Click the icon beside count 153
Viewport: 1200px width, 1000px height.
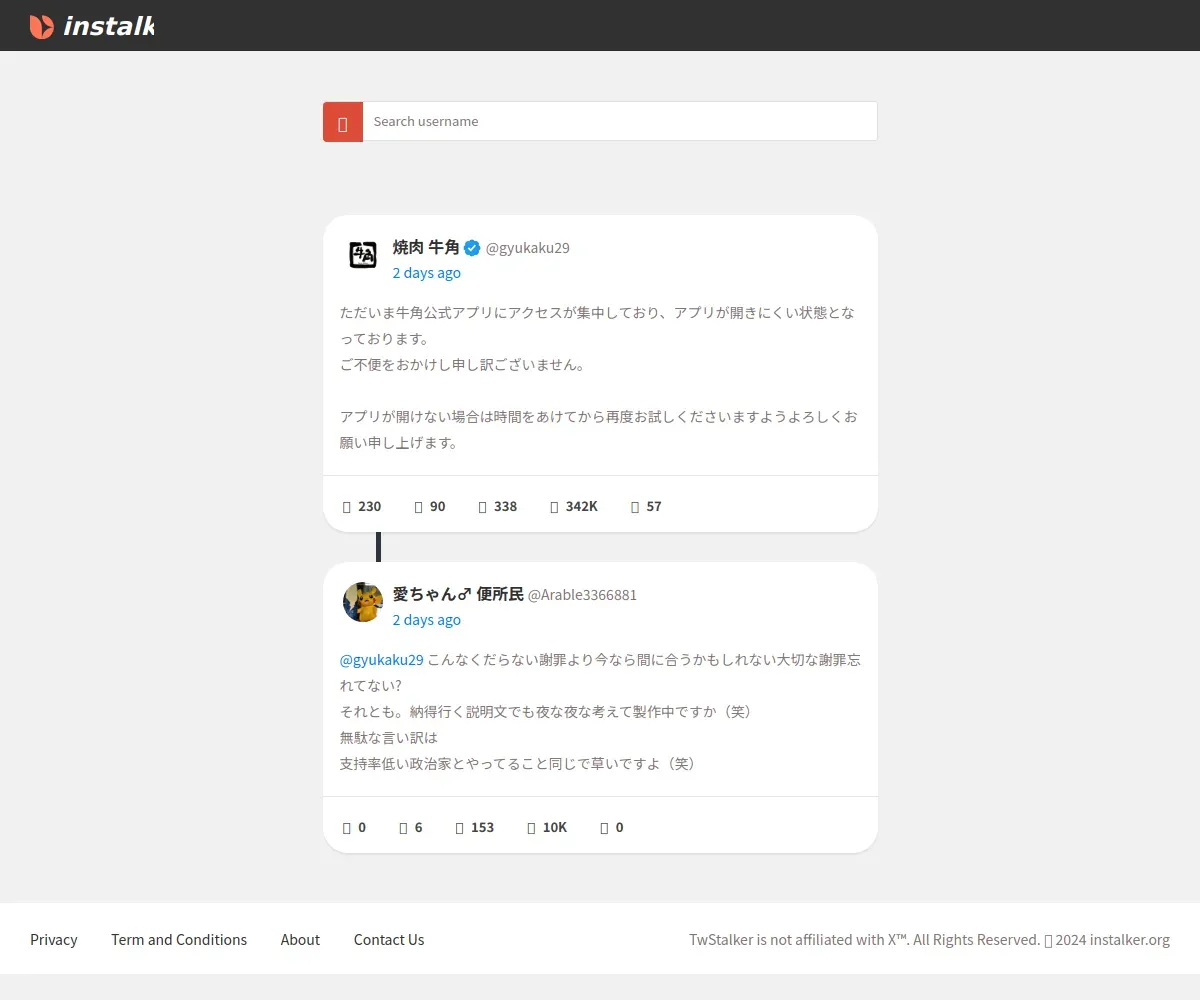click(460, 828)
